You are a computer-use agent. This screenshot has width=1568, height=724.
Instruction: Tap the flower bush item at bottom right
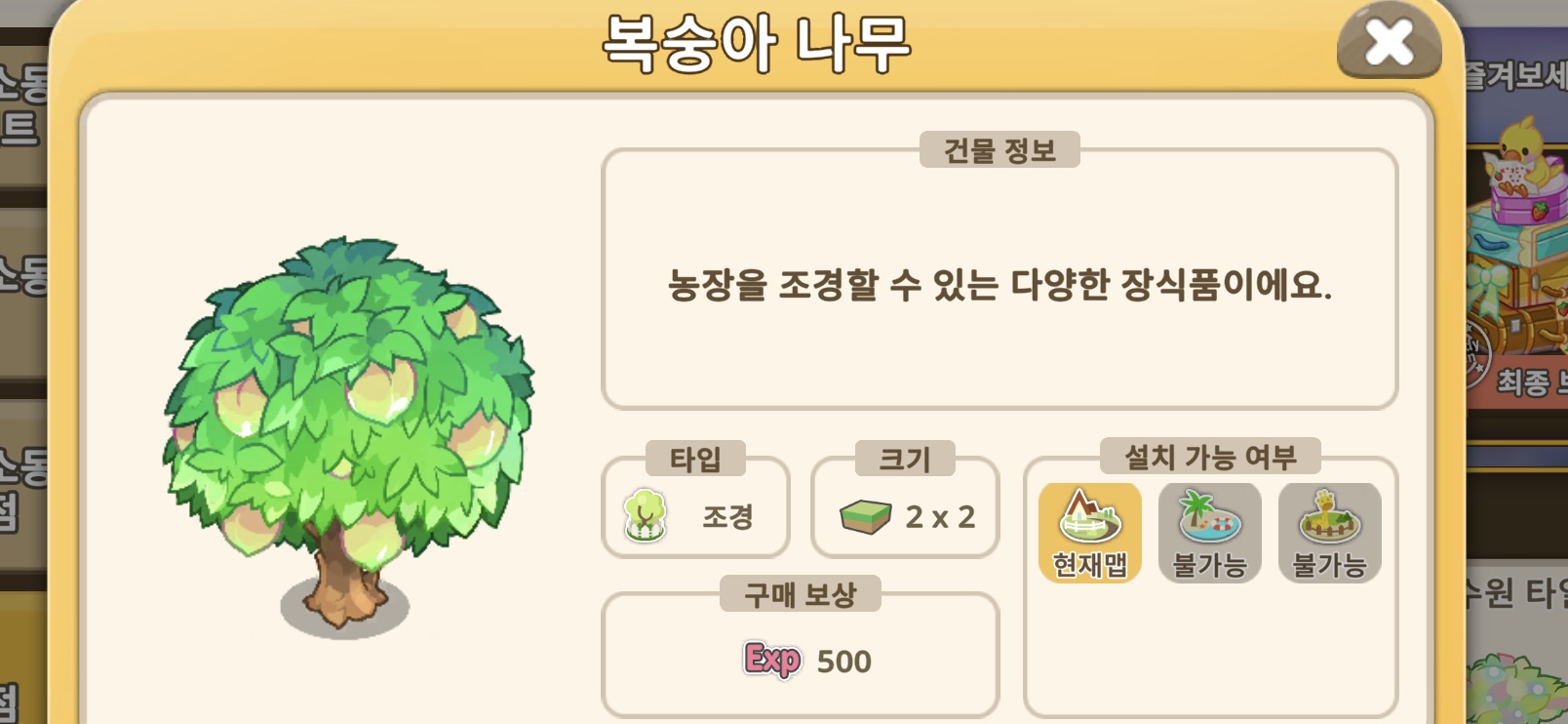click(x=1517, y=688)
